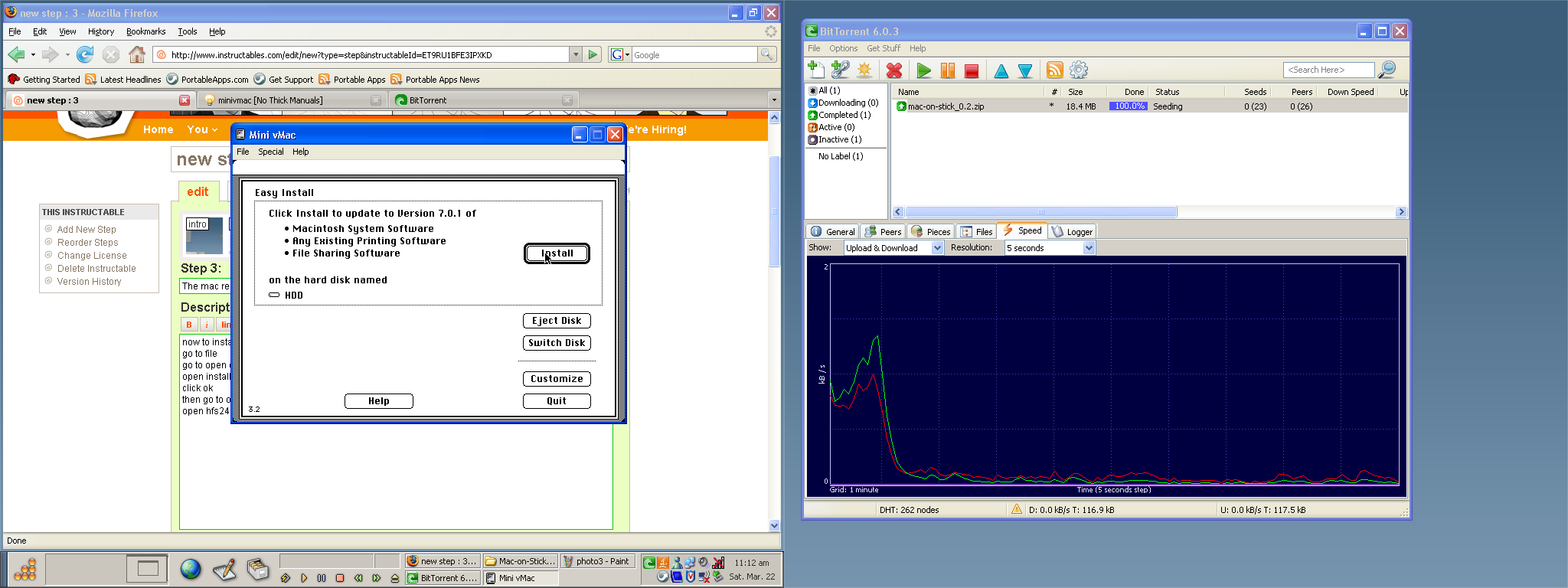Open Special menu in Mini vMac
The width and height of the screenshot is (1568, 588).
tap(270, 152)
